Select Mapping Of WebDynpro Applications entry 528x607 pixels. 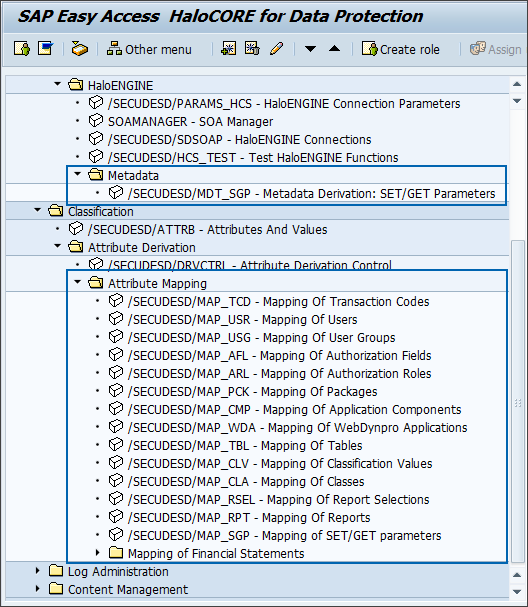coord(298,428)
